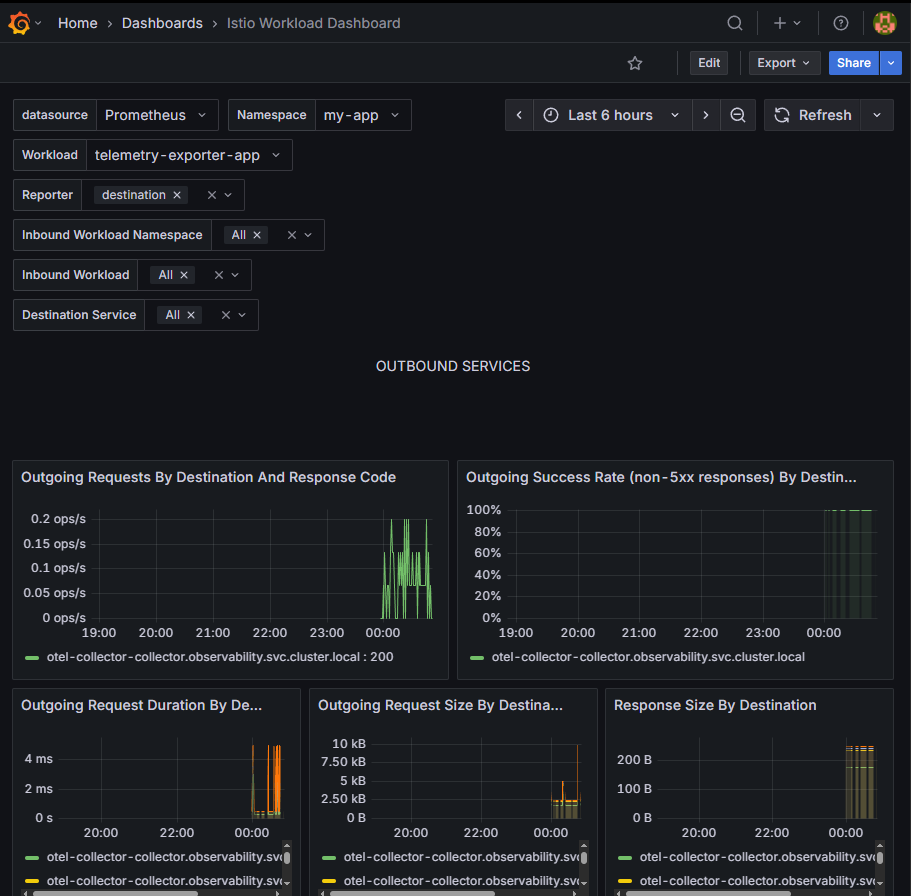Open Response Size By Destination panel title
Screen dimensions: 911x896
click(715, 705)
